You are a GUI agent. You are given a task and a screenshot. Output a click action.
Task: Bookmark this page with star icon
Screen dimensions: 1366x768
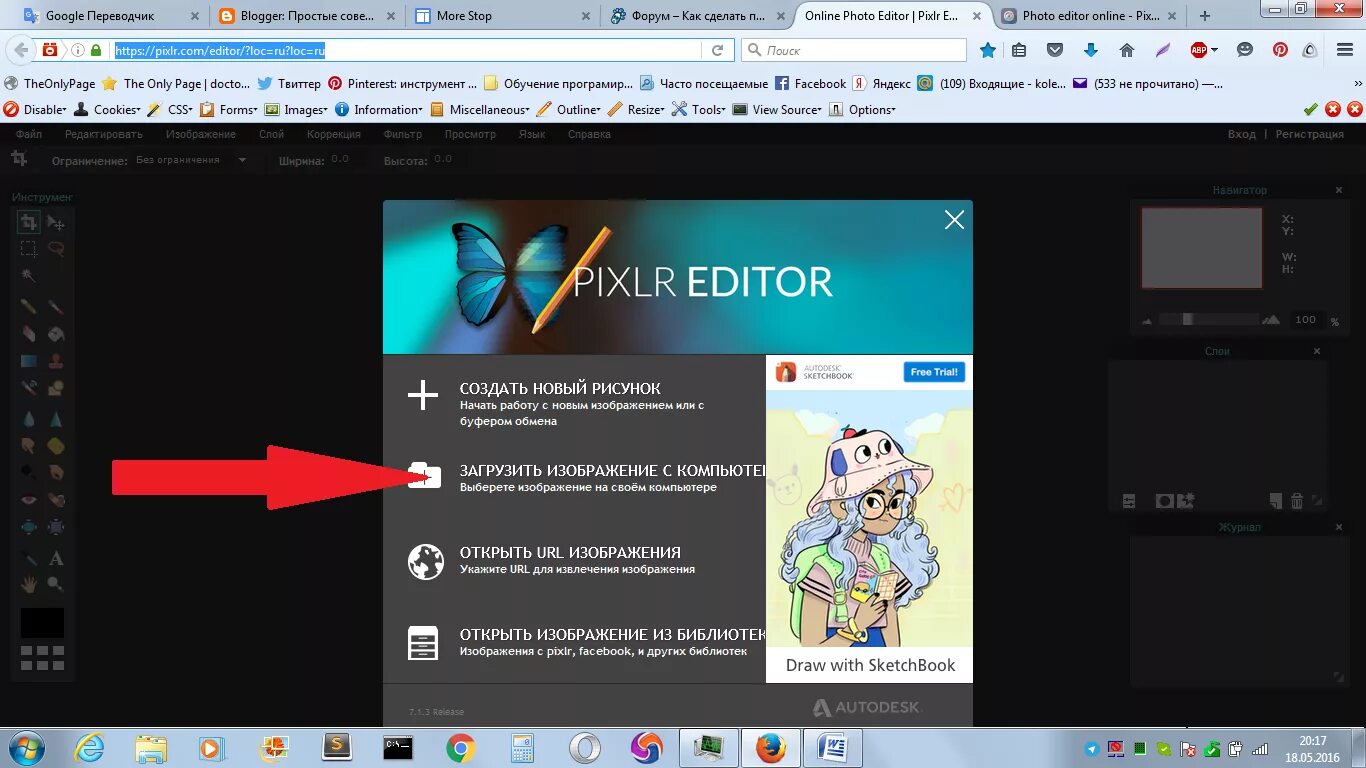click(x=988, y=50)
